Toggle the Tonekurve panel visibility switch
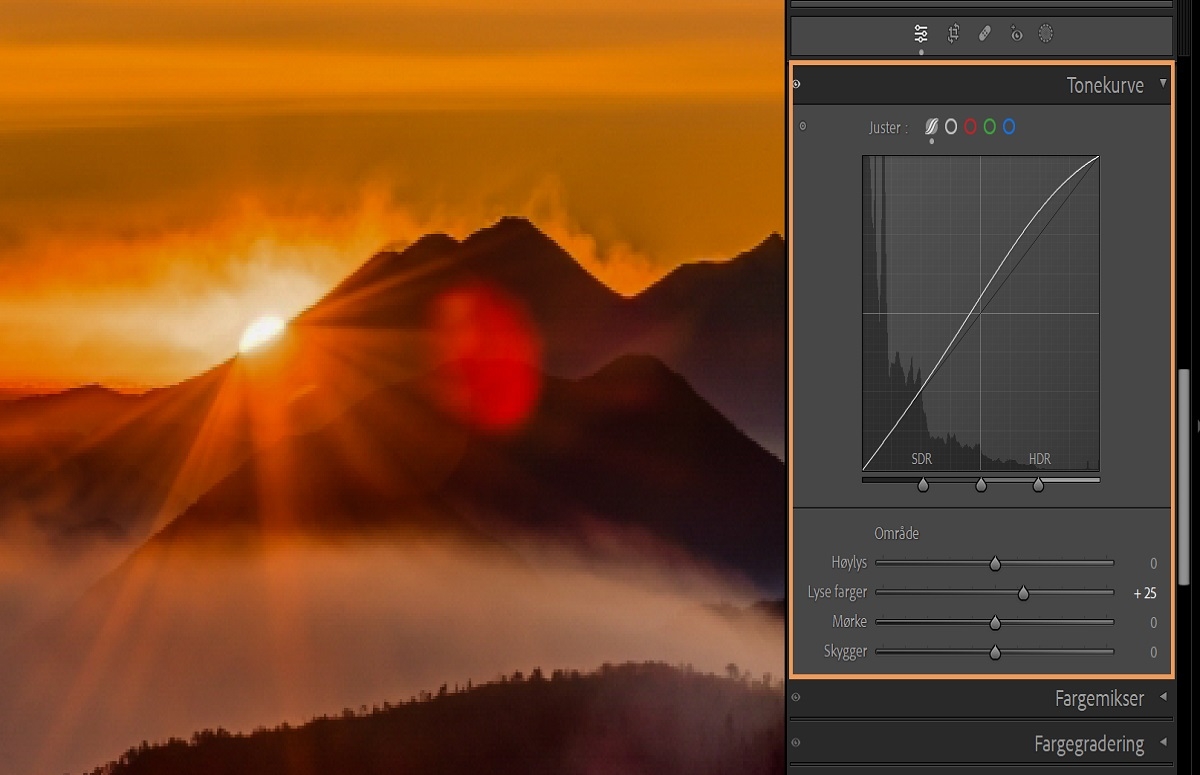The width and height of the screenshot is (1200, 775). [x=796, y=85]
